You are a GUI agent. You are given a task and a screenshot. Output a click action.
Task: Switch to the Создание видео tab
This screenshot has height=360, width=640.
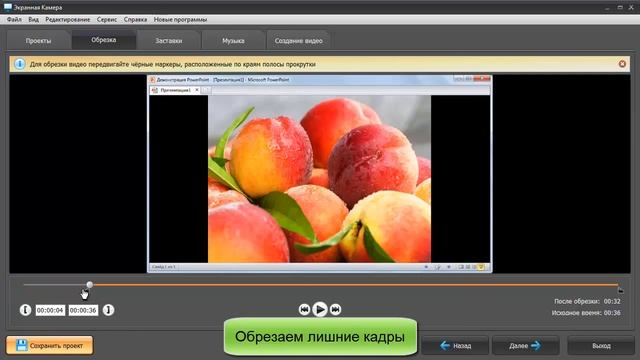coord(298,41)
